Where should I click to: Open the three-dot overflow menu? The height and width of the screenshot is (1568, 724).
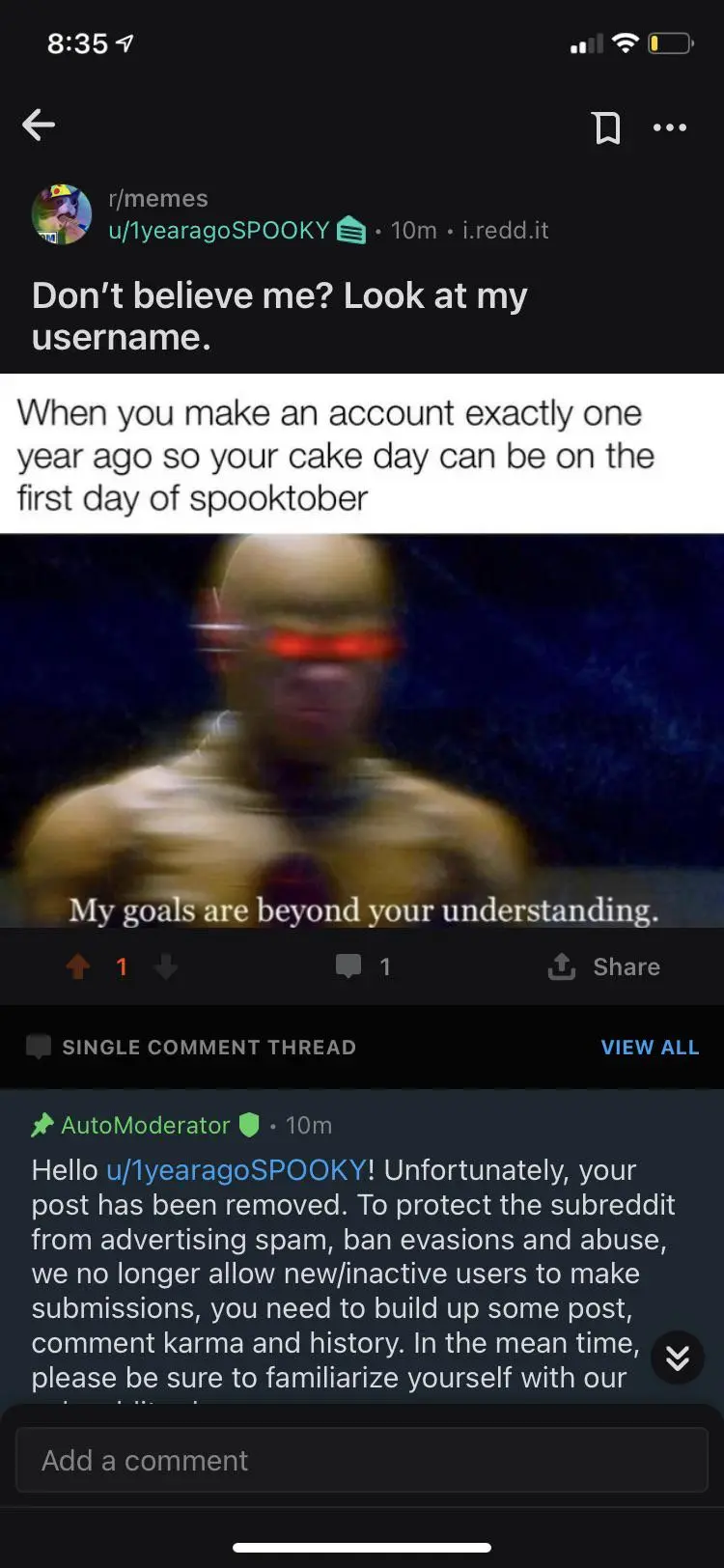coord(670,127)
